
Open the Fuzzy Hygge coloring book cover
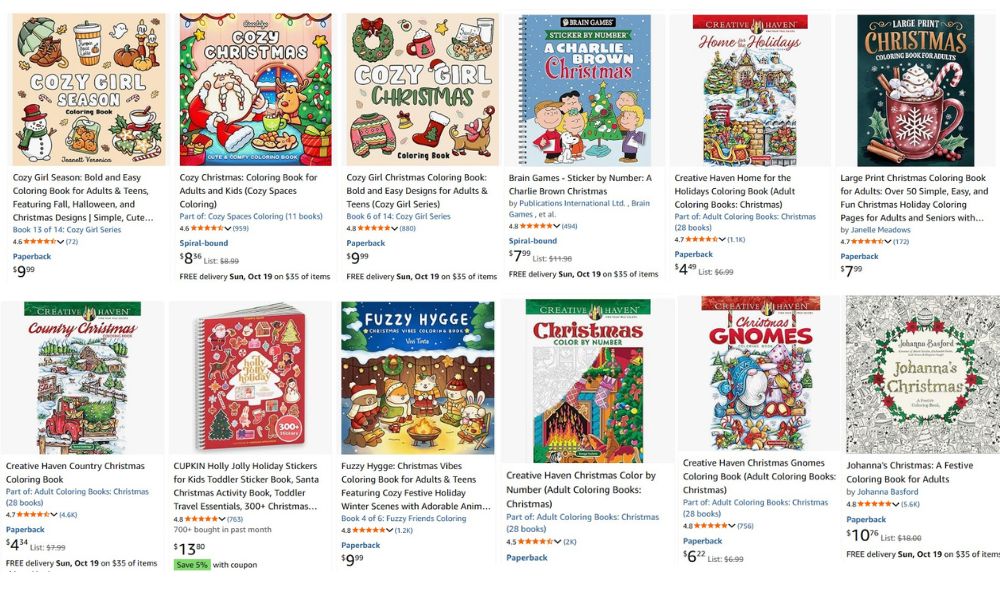pyautogui.click(x=418, y=378)
